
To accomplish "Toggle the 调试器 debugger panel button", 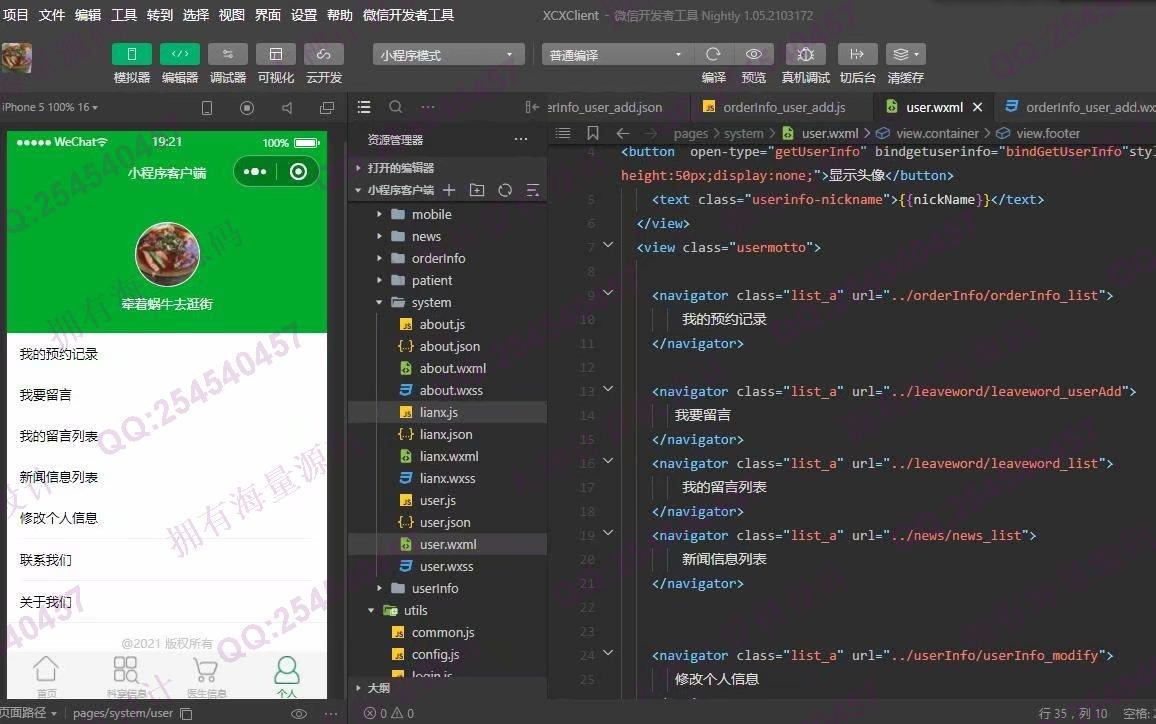I will 228,54.
